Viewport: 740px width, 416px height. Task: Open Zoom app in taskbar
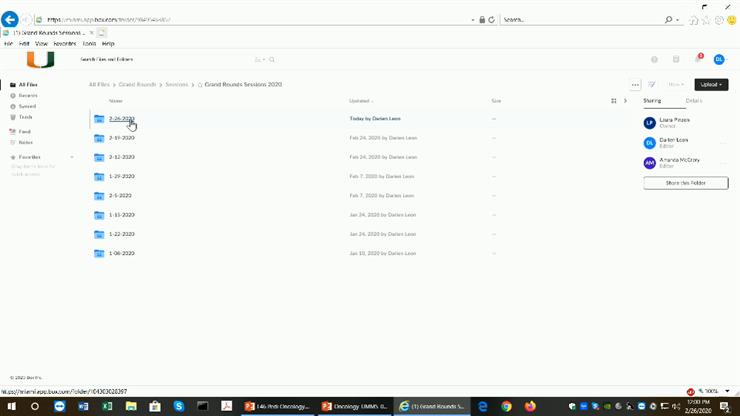pyautogui.click(x=59, y=407)
